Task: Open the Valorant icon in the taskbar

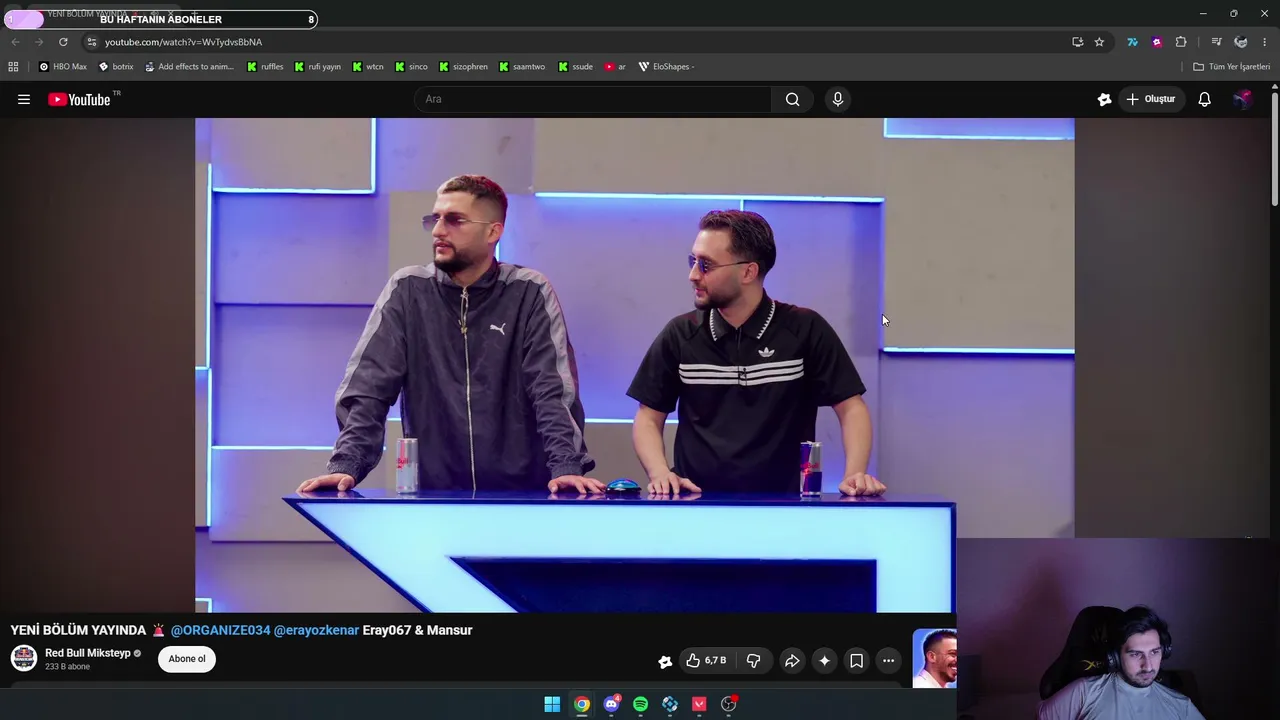Action: point(699,704)
